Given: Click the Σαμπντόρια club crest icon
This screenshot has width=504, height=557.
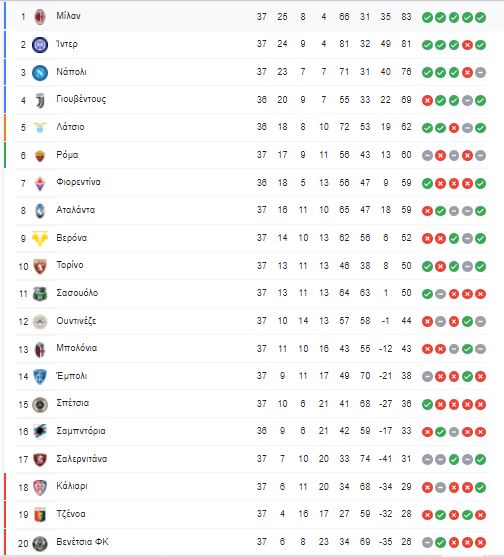Looking at the screenshot, I should (x=40, y=432).
